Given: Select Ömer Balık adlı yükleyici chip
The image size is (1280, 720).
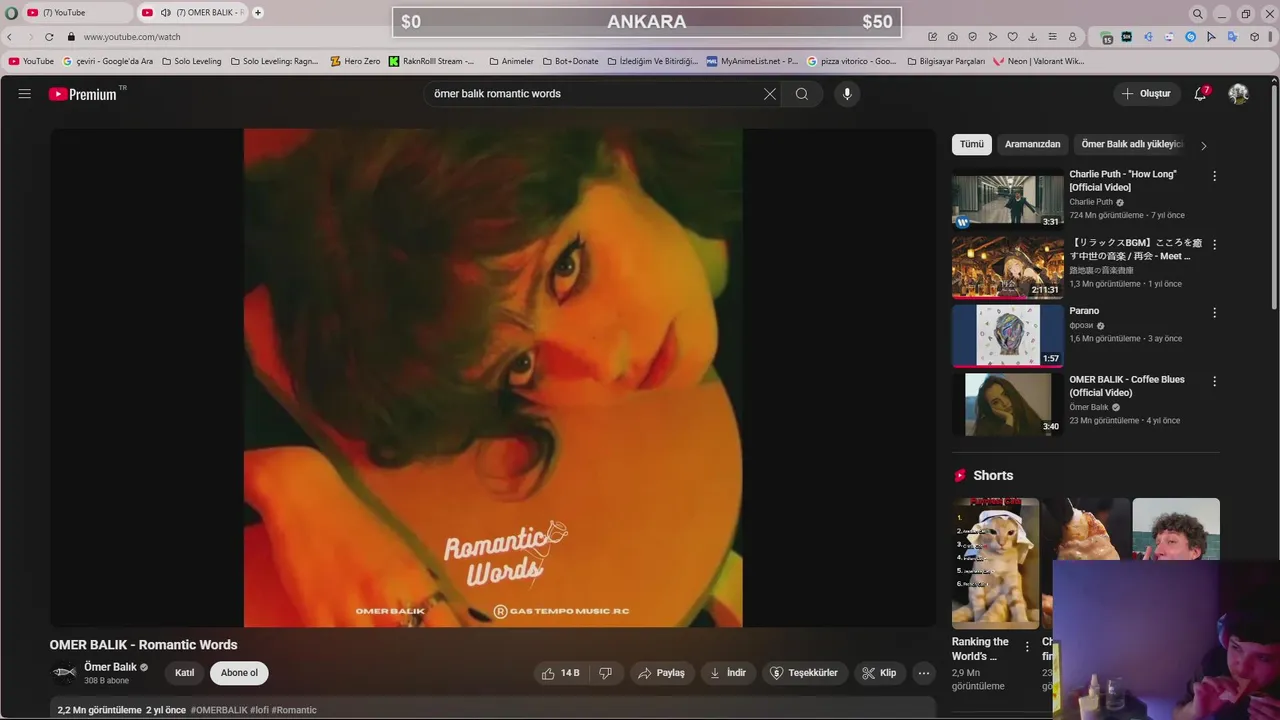Looking at the screenshot, I should tap(1132, 145).
